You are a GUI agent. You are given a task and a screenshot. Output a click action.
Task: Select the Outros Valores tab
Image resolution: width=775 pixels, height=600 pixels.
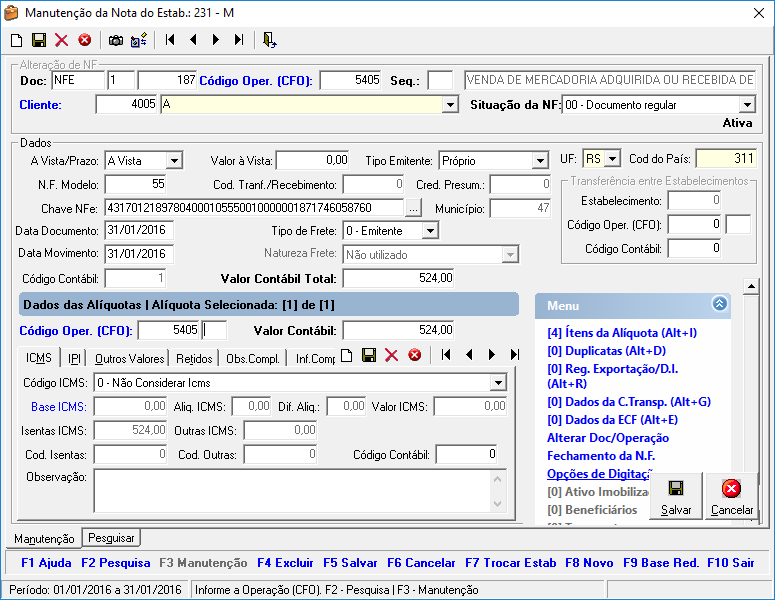130,358
